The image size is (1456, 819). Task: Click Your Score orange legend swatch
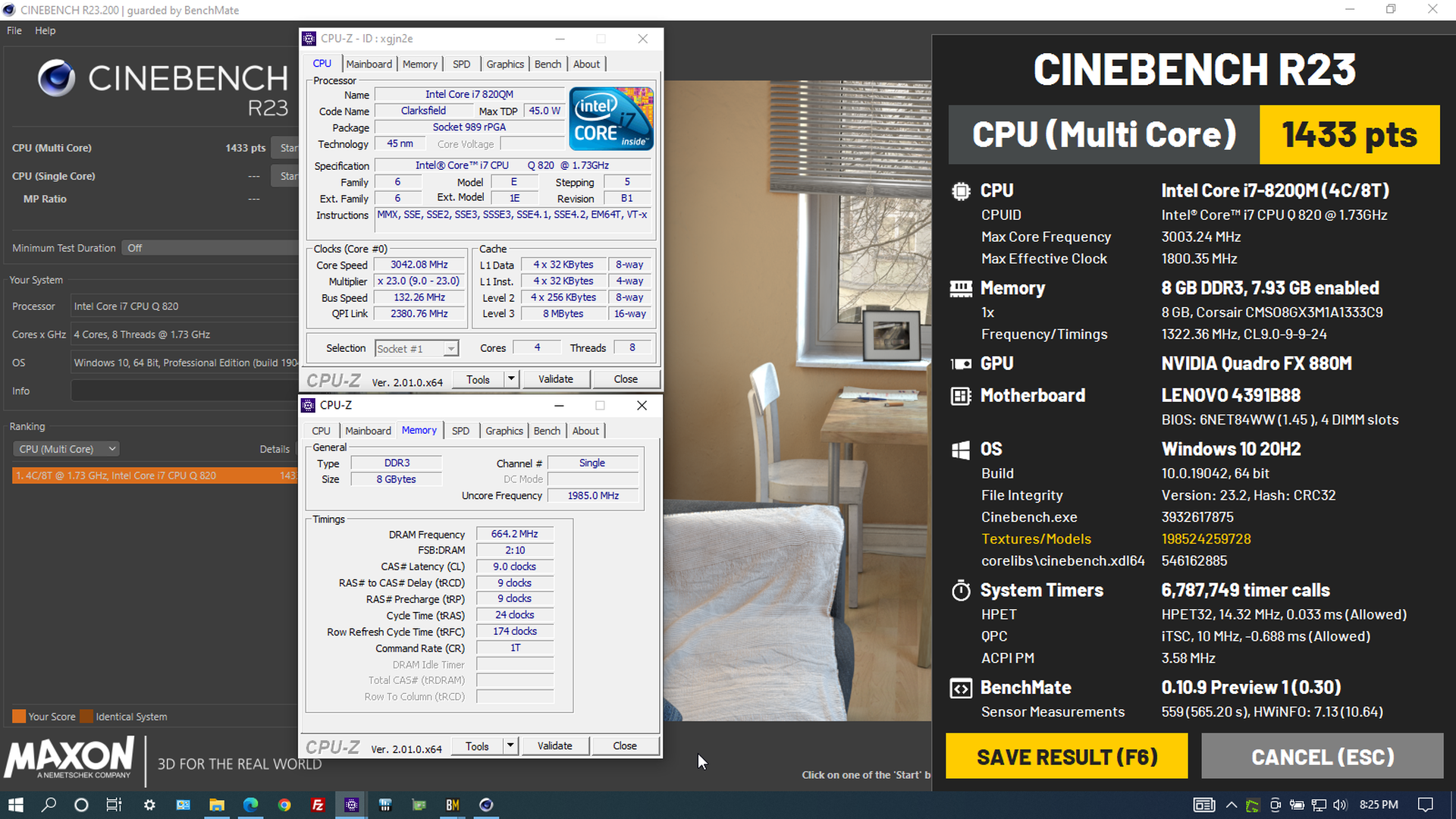tap(19, 717)
